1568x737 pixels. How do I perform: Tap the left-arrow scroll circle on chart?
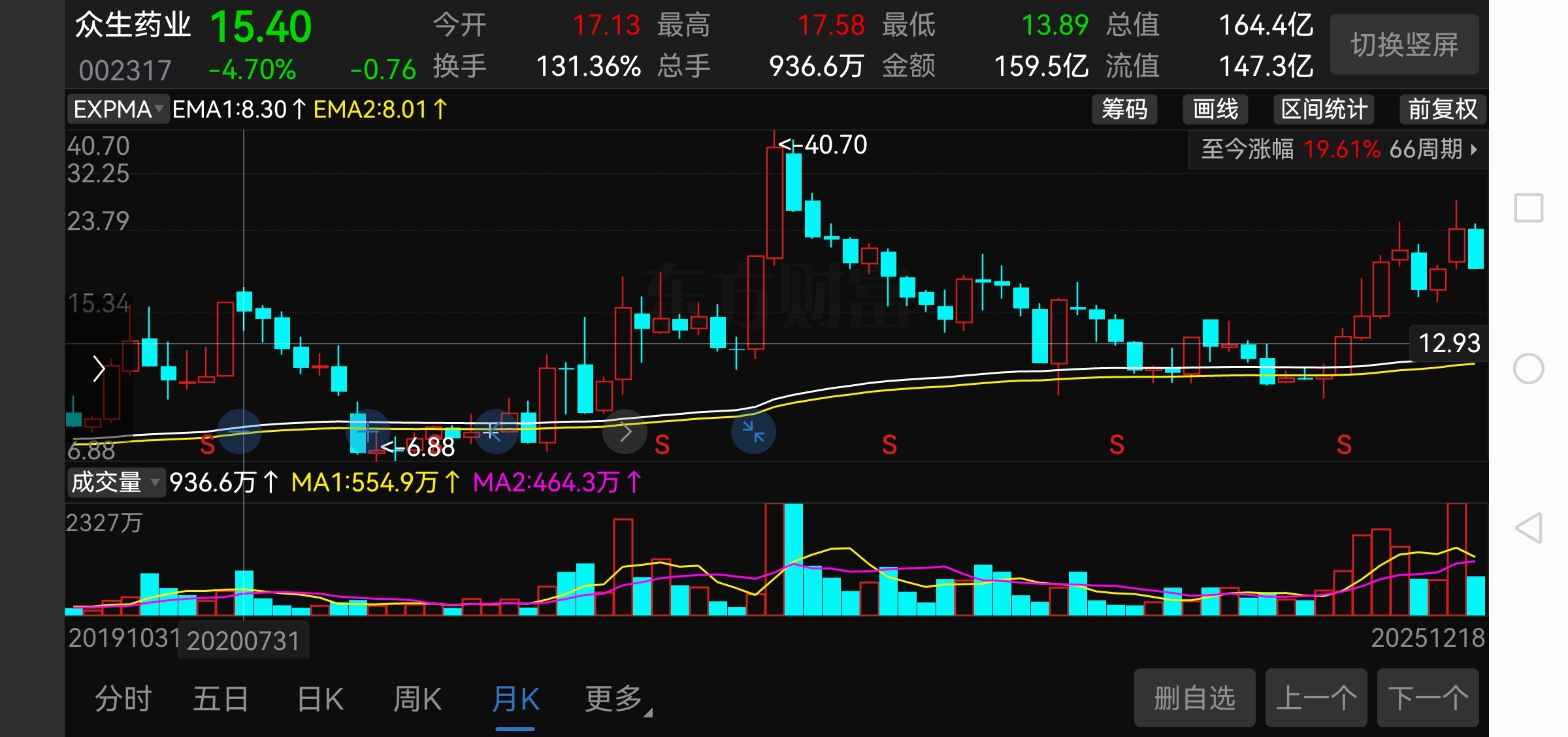pos(496,431)
